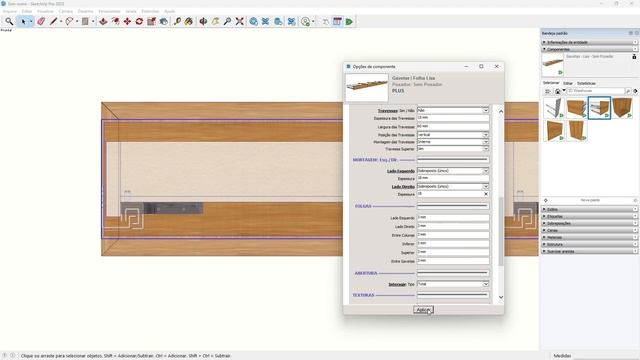Select the Offset tool
Screen dimensions: 640x360
116,21
